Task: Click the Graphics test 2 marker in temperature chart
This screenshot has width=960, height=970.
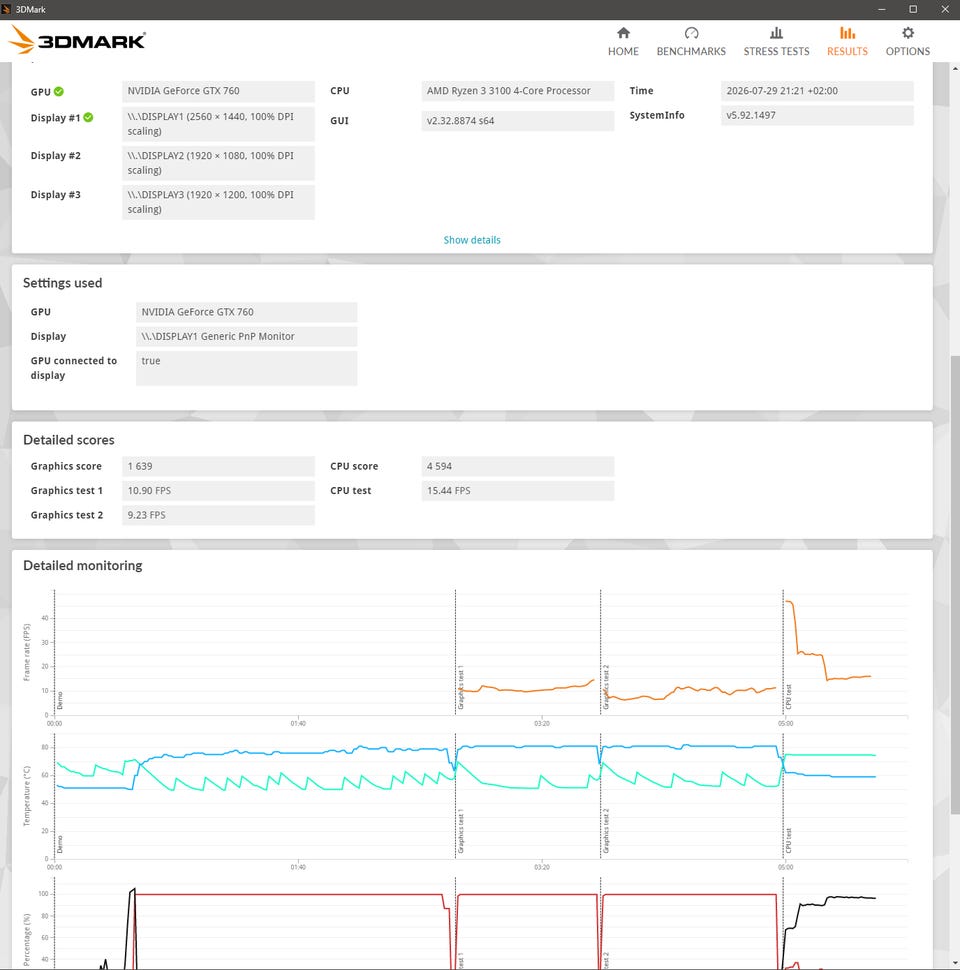Action: (x=606, y=831)
